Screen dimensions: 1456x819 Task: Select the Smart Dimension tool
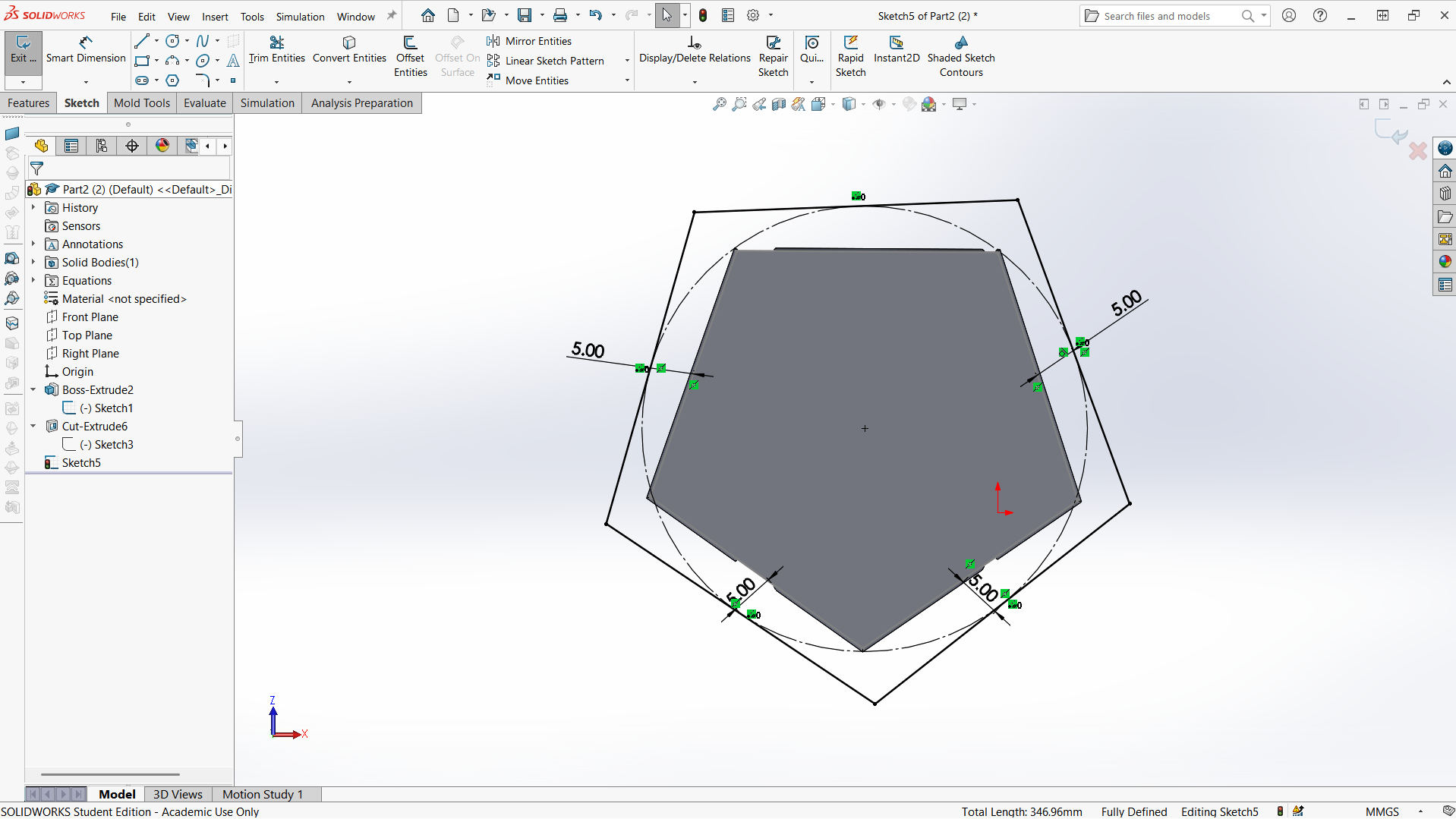tap(86, 50)
